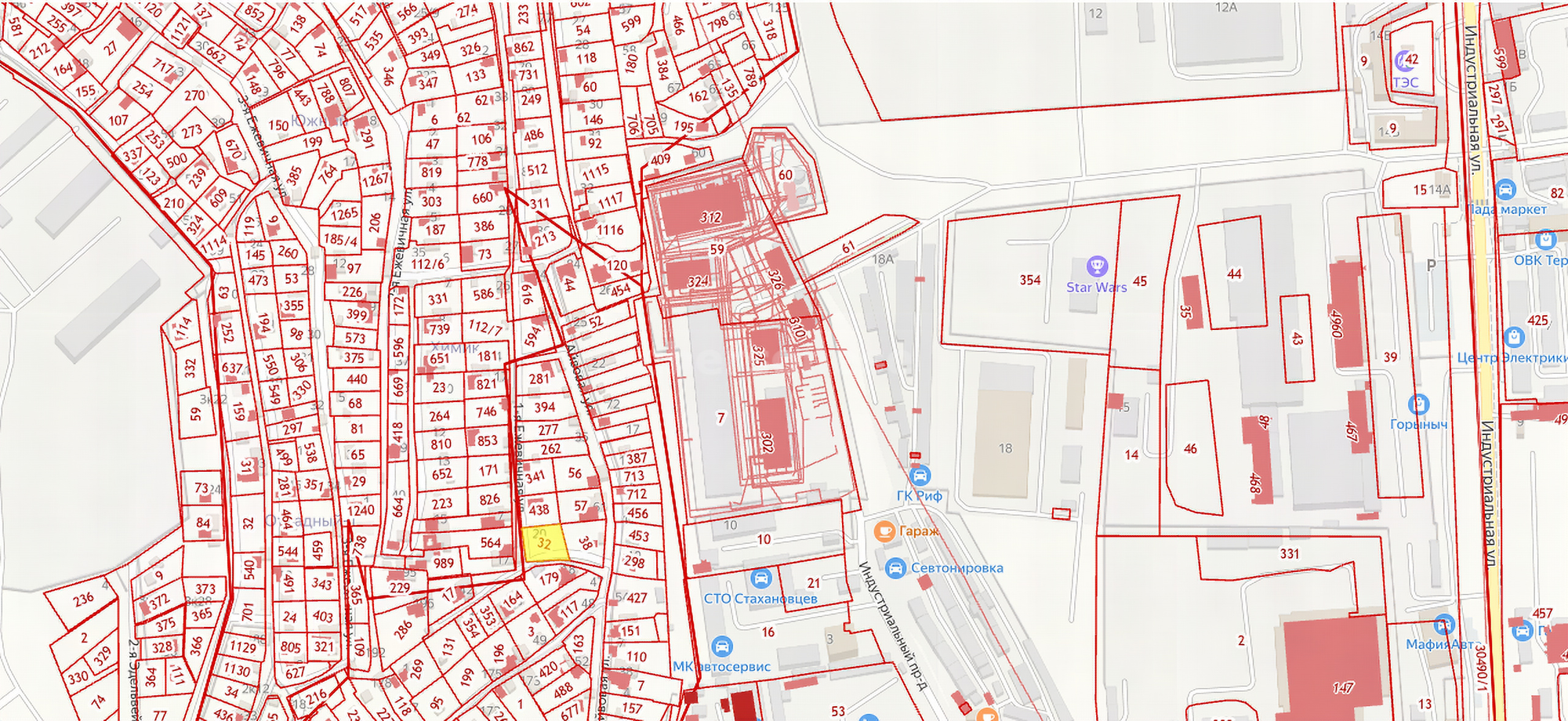Open the Мафия Авто marker icon
Screen dimensions: 1568x721
1444,625
